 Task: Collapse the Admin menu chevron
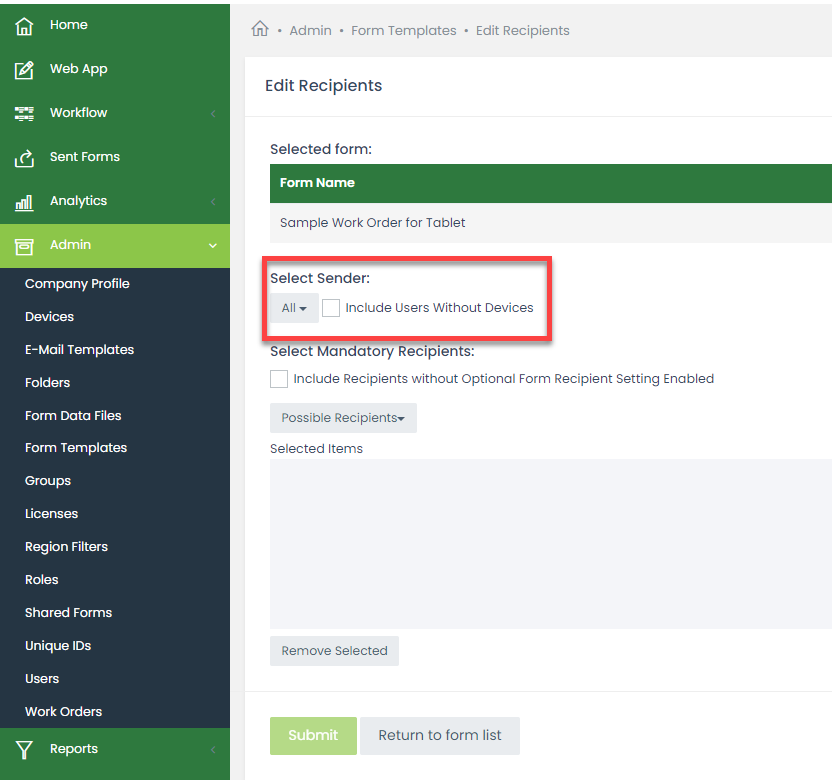tap(213, 246)
